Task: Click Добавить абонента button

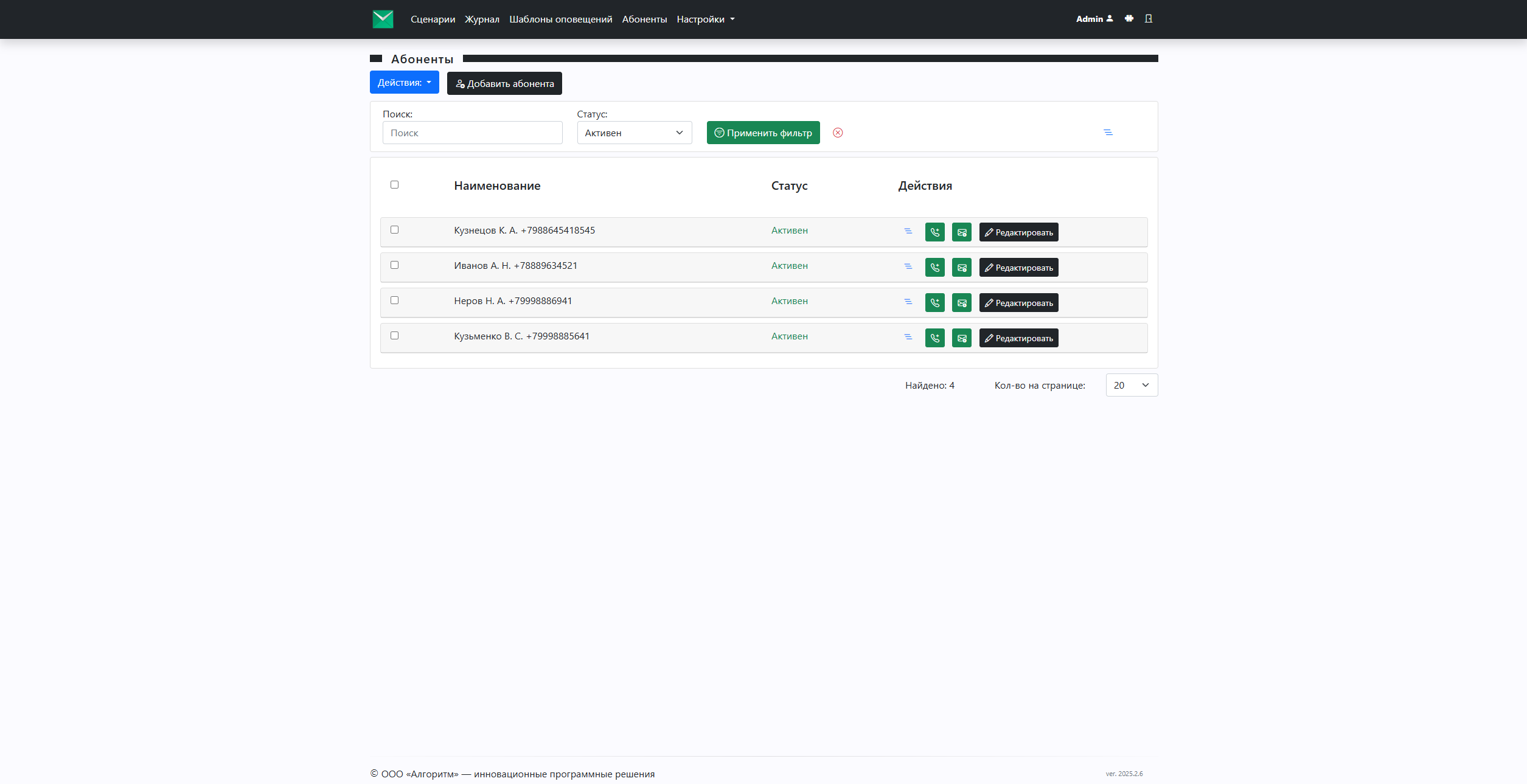Action: click(504, 83)
